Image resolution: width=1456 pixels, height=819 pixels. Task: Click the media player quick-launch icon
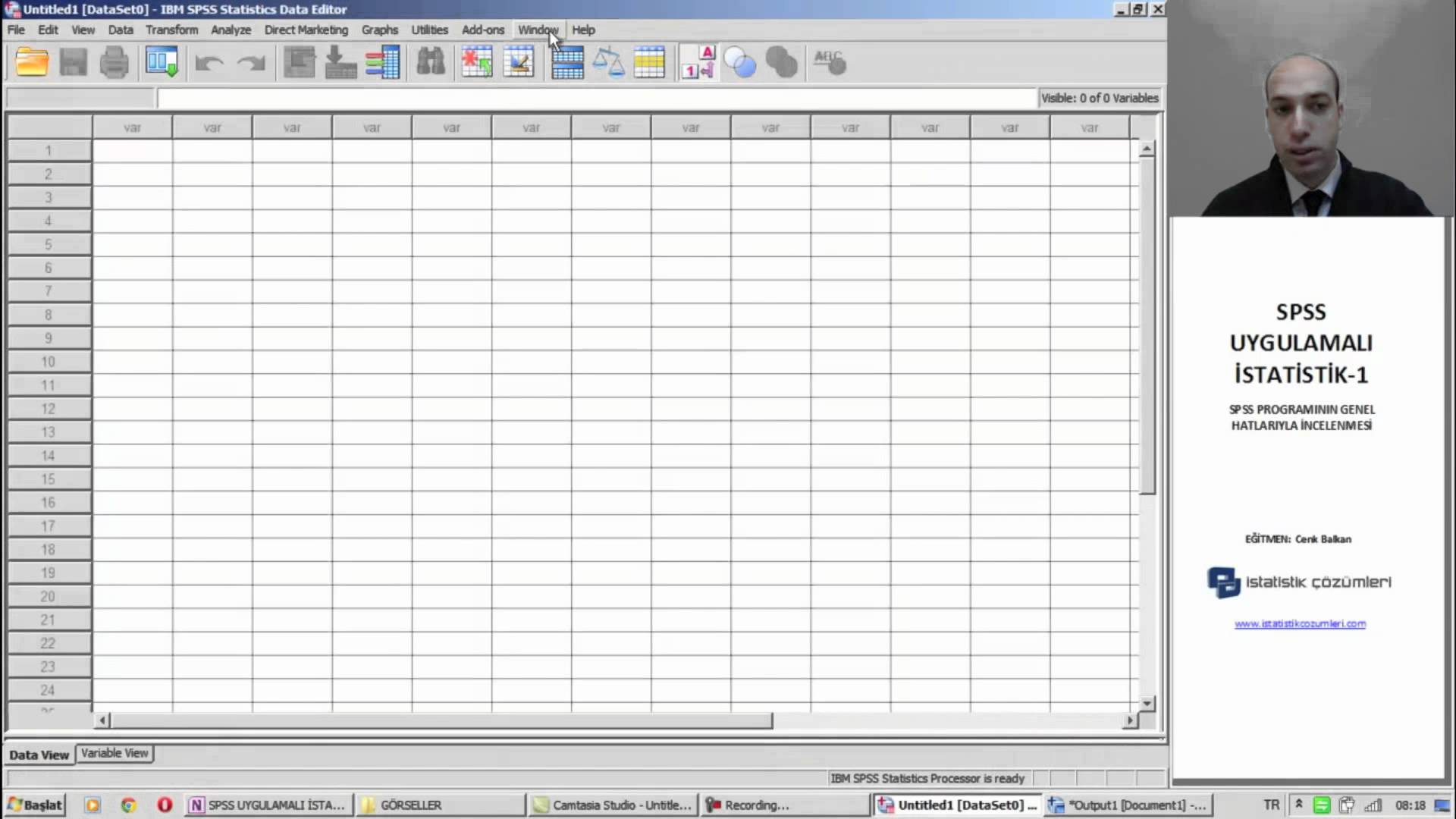[x=93, y=805]
